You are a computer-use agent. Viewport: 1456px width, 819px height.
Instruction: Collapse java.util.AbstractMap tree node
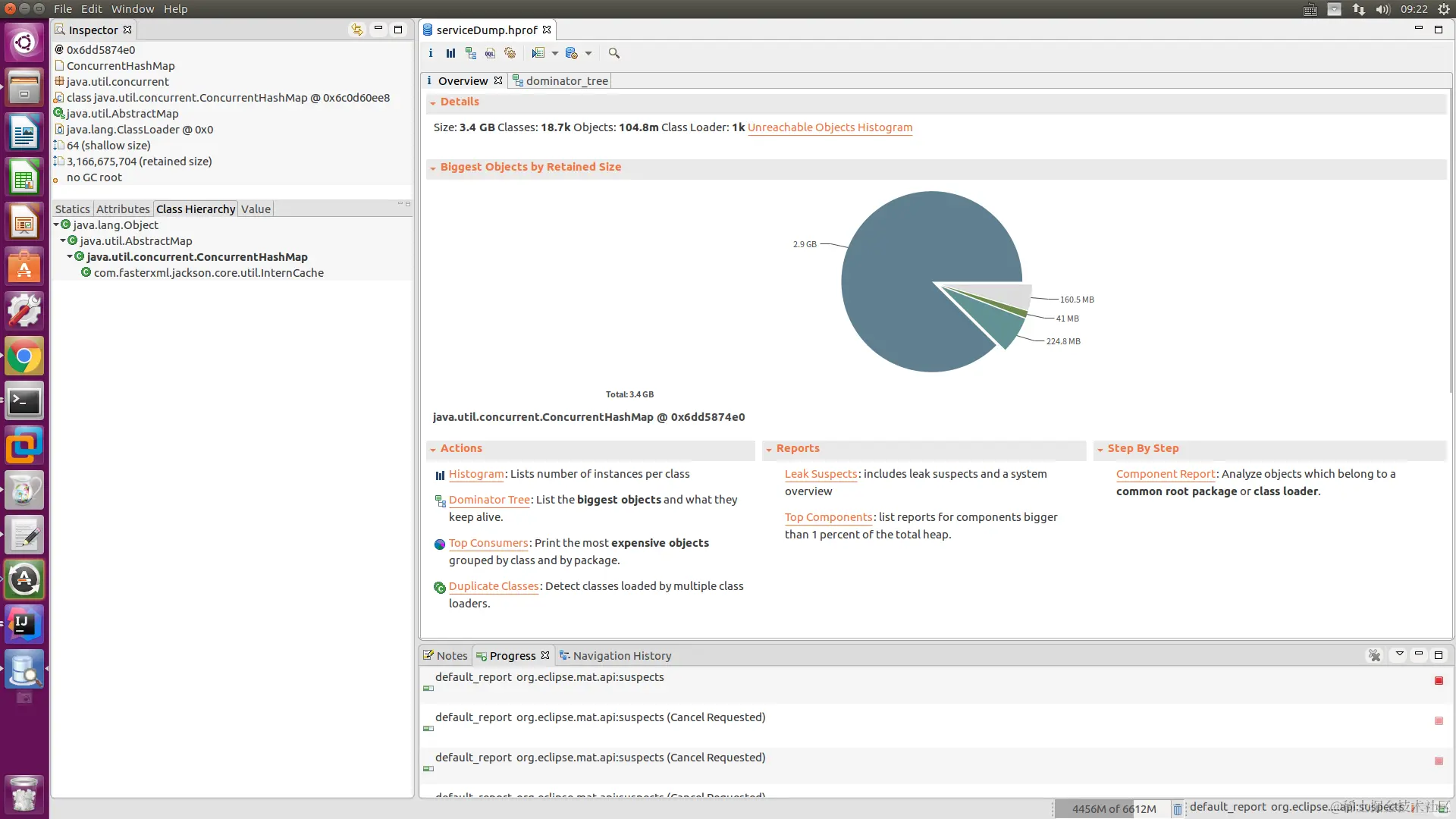[63, 240]
